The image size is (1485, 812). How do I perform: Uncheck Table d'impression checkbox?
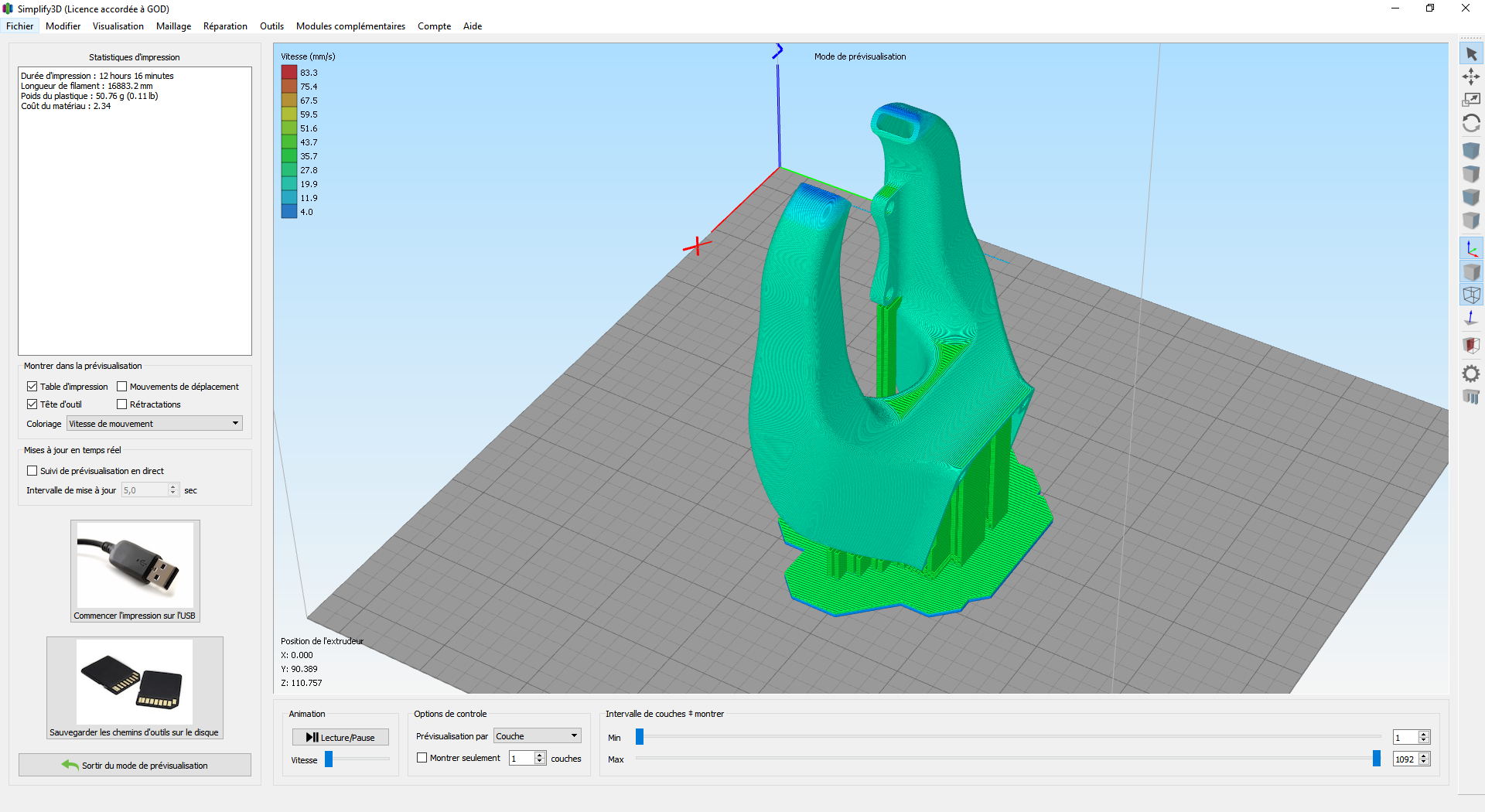(32, 386)
